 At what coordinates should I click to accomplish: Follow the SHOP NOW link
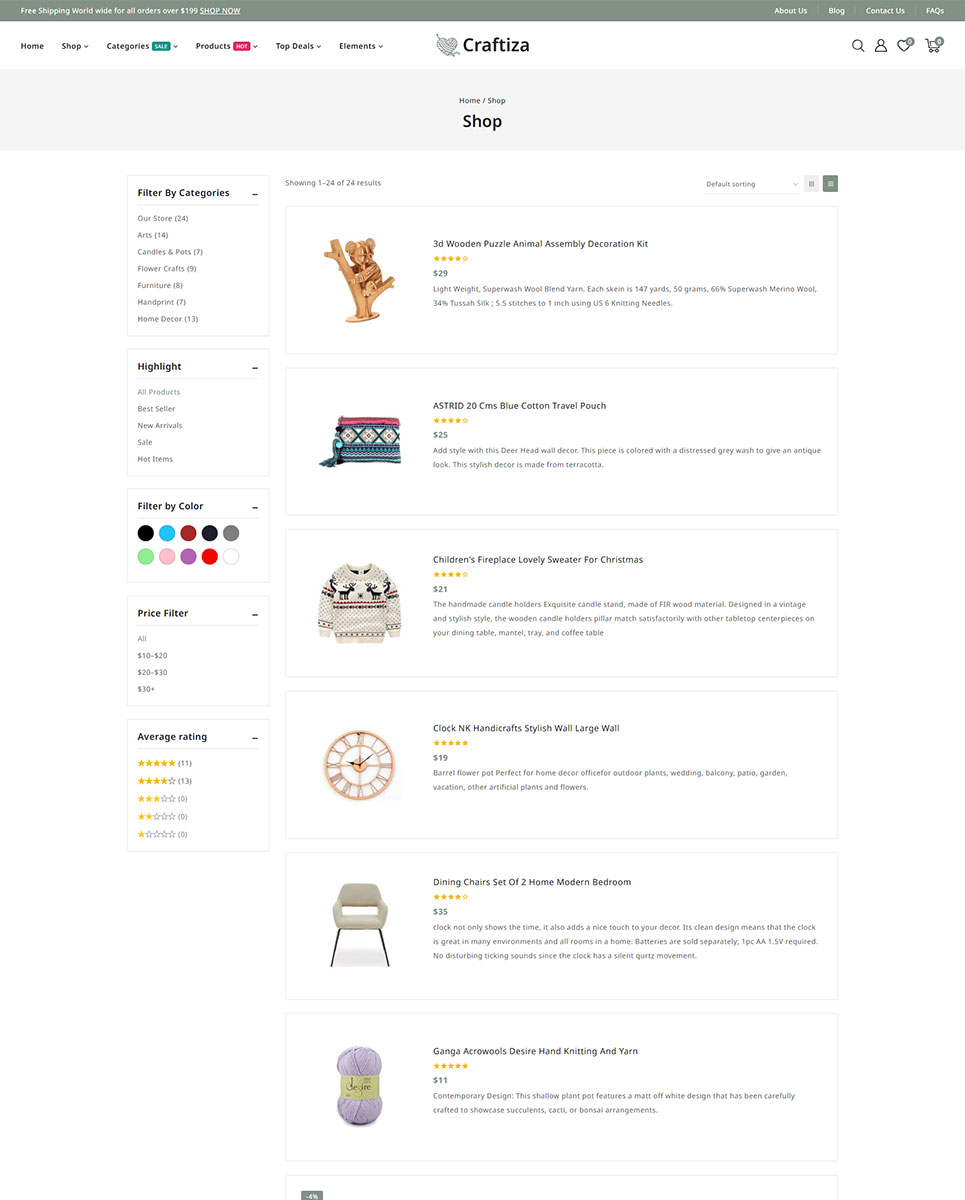(220, 11)
